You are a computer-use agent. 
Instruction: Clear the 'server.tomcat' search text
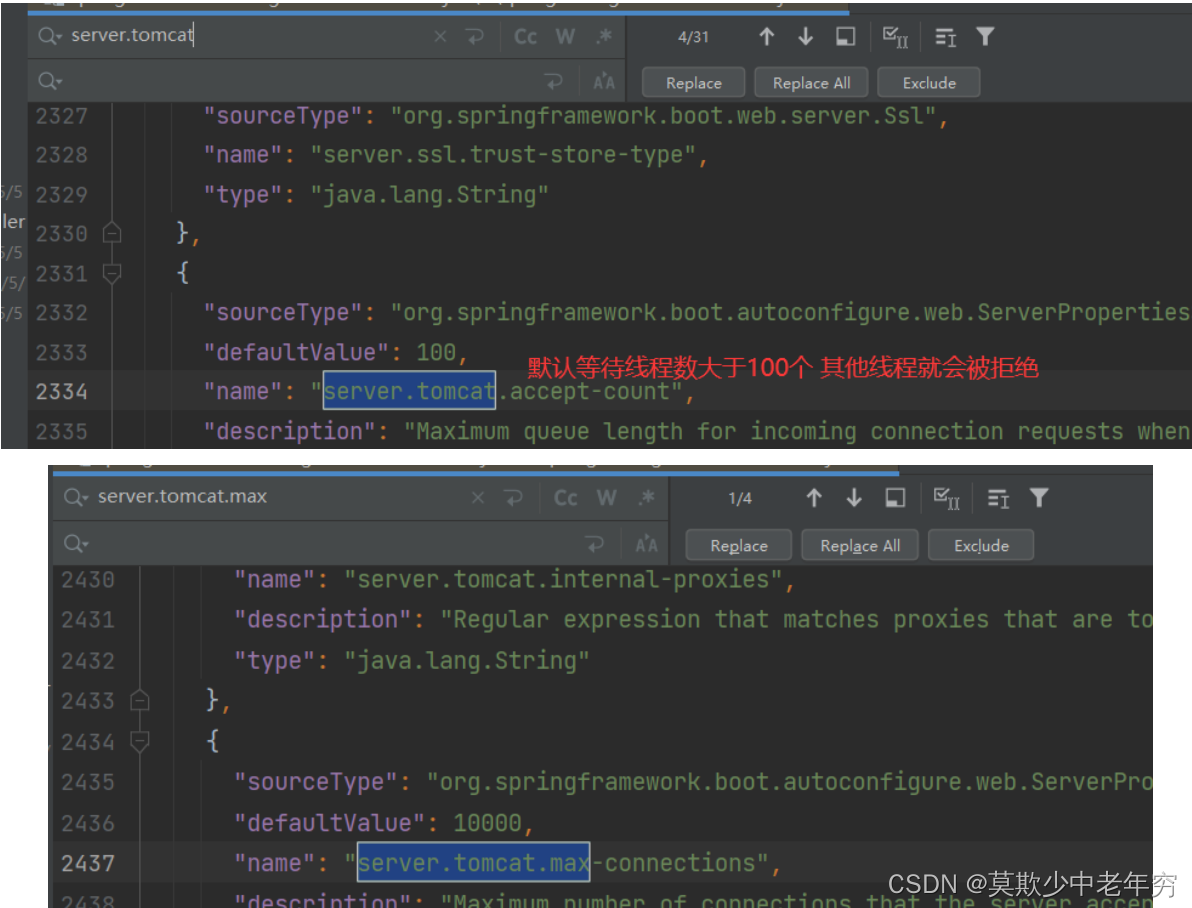pos(440,36)
